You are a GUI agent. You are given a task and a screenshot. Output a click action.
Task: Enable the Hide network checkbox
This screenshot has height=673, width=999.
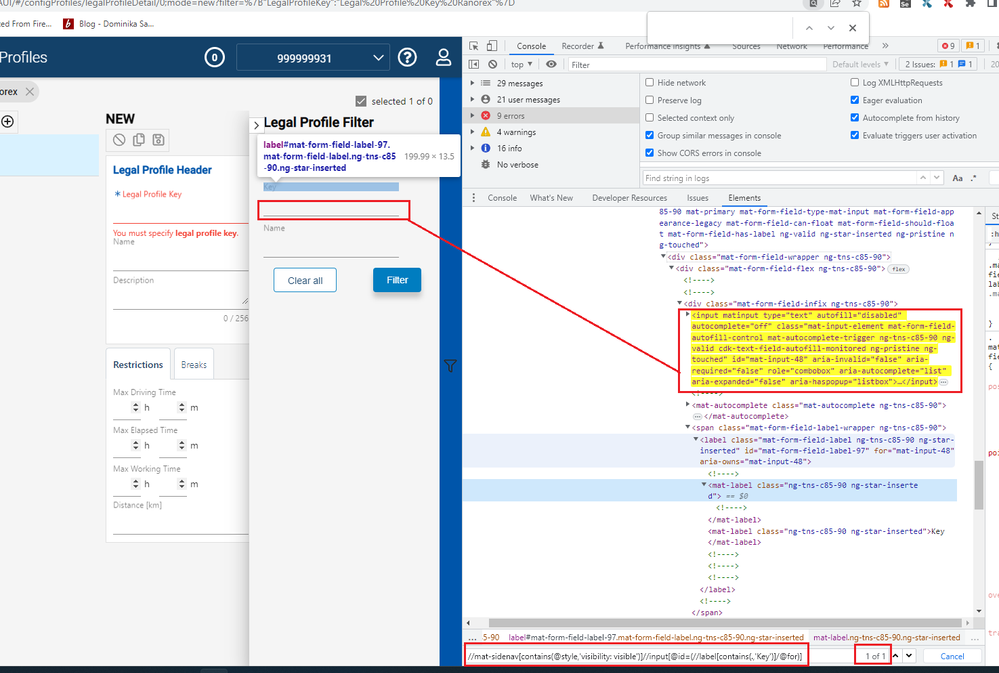click(650, 83)
